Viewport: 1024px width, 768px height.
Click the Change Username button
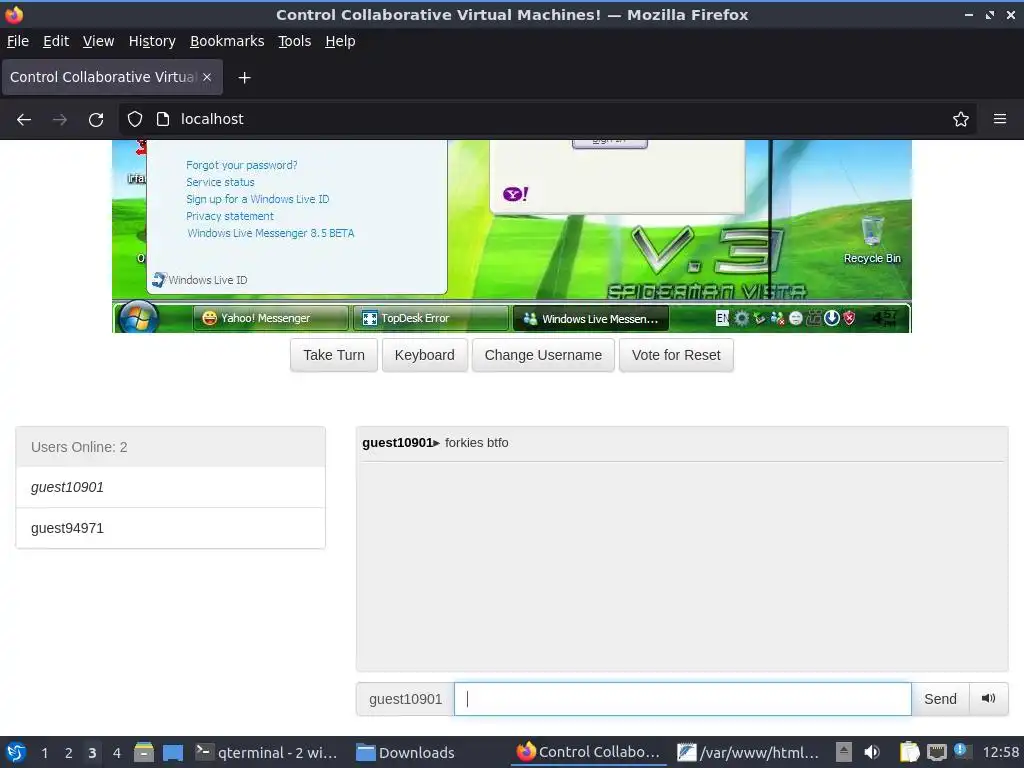pos(543,355)
